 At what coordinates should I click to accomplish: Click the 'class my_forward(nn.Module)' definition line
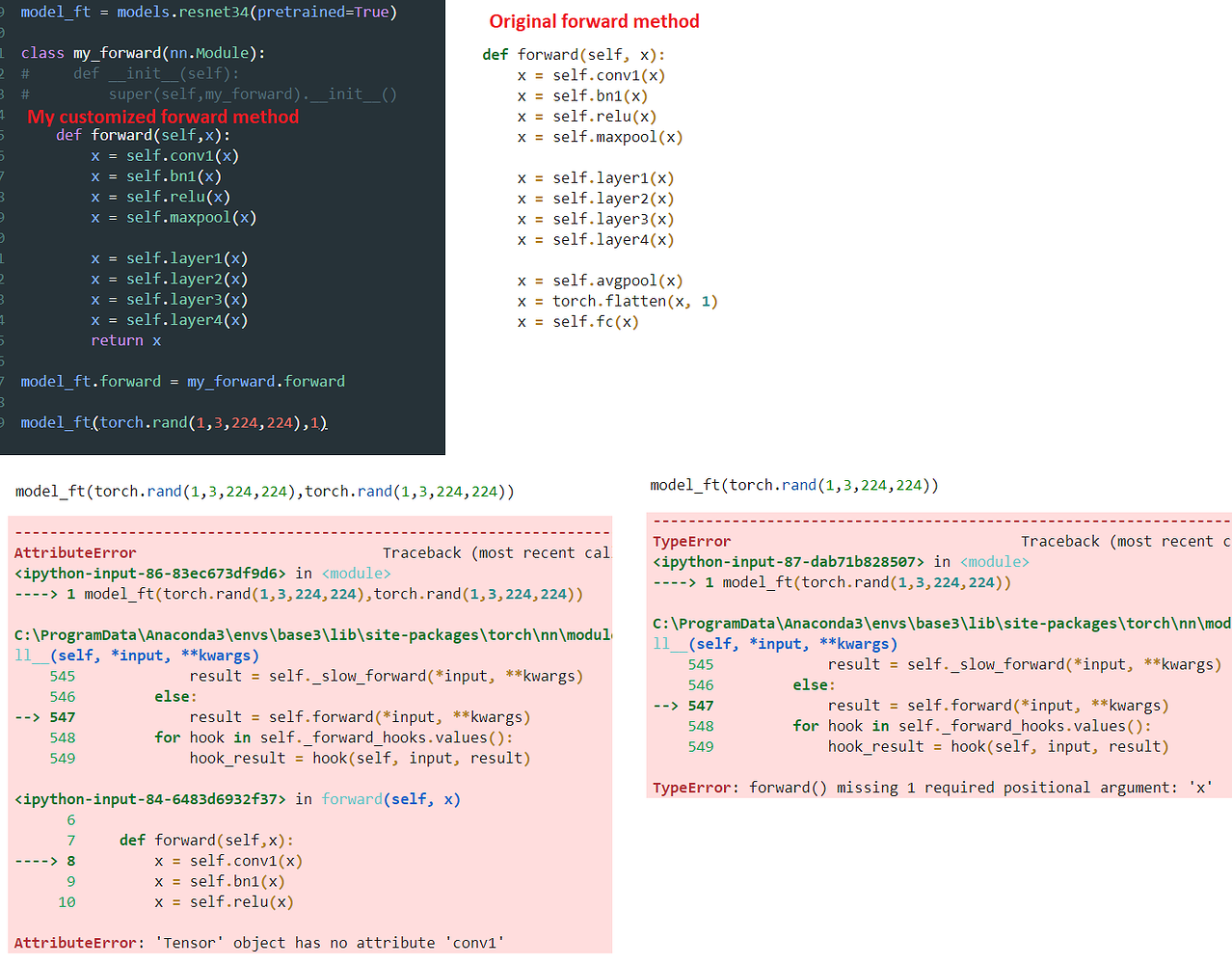pyautogui.click(x=143, y=53)
